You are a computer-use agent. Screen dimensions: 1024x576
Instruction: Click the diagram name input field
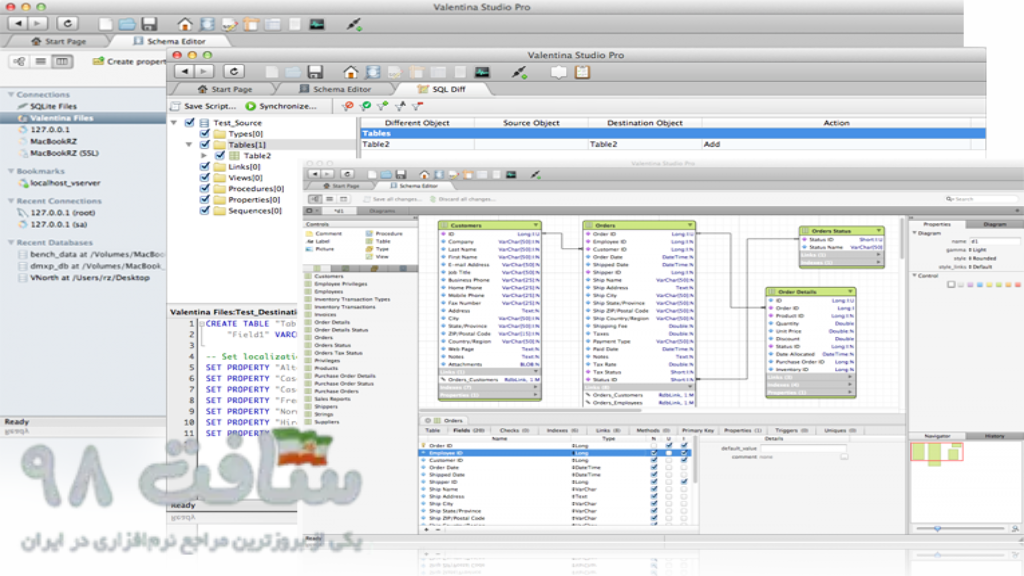point(995,241)
